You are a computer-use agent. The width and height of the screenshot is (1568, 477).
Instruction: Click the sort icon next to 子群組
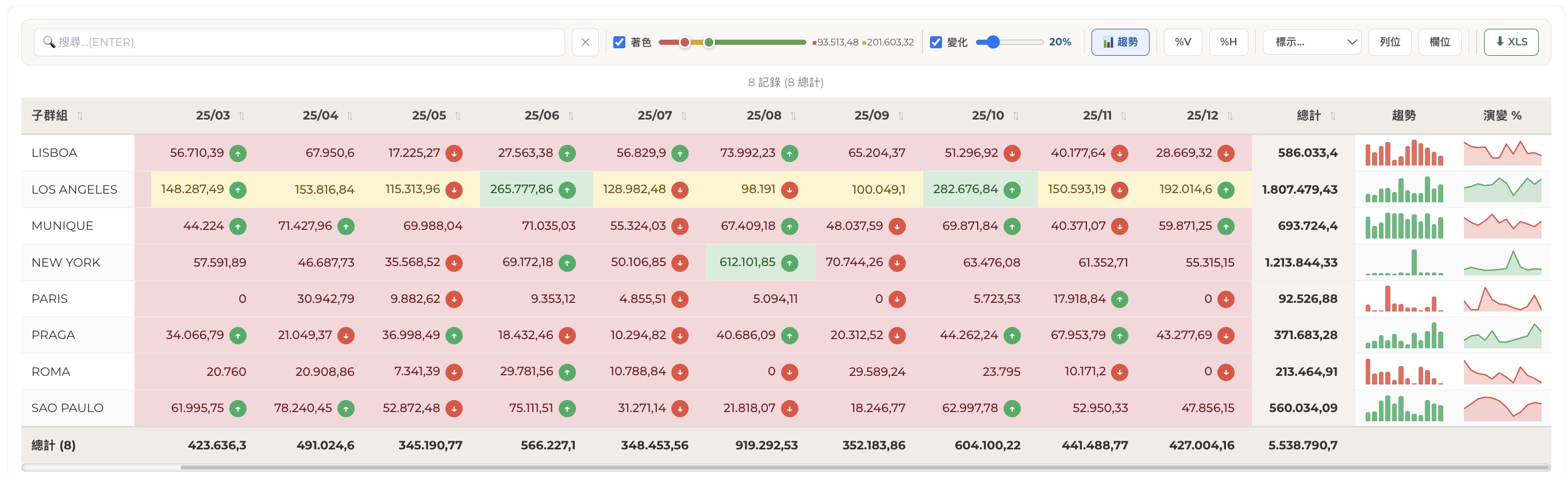80,116
